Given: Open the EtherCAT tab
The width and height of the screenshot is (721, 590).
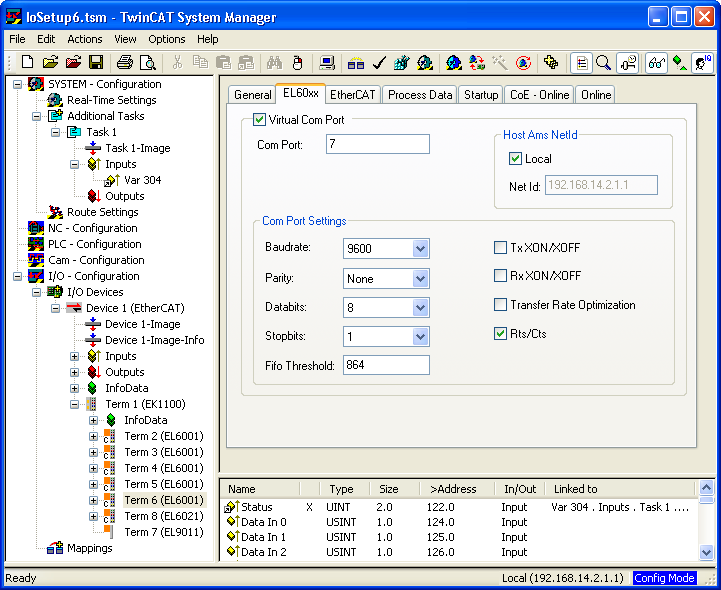Looking at the screenshot, I should tap(353, 95).
